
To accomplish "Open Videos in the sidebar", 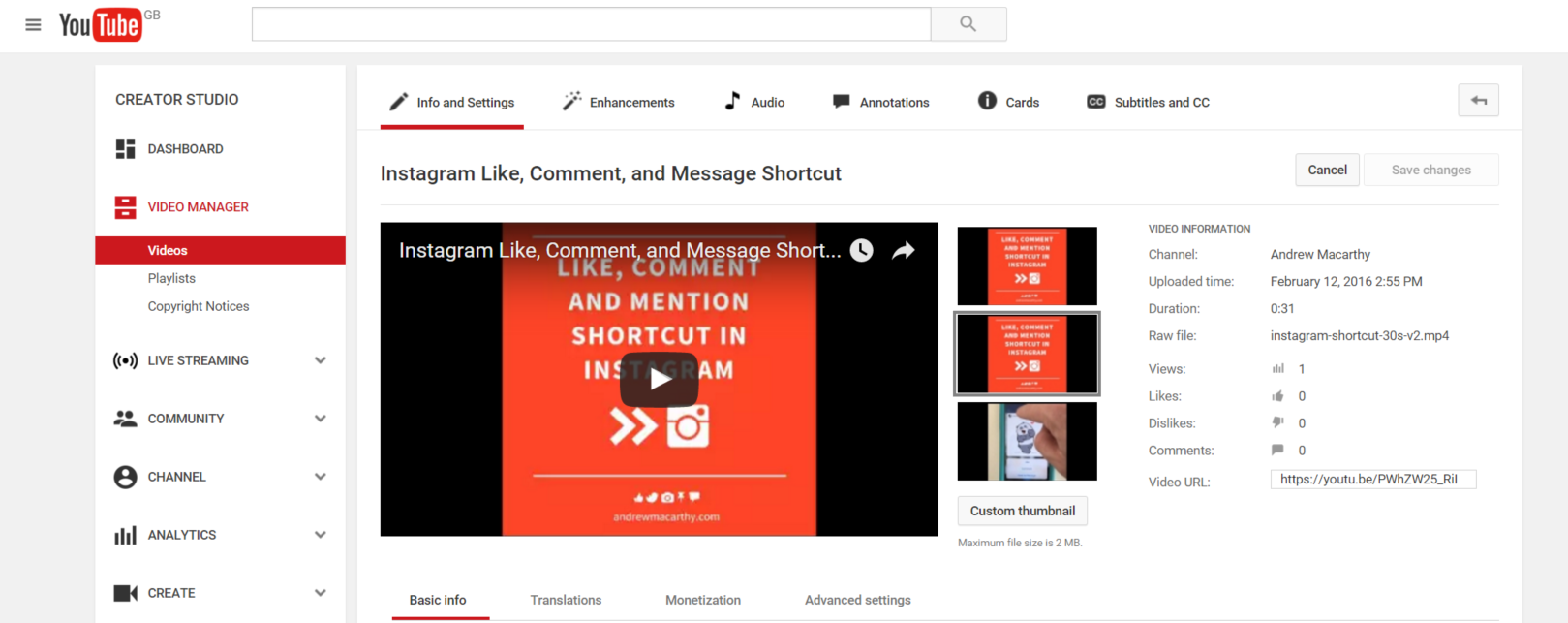I will click(220, 250).
